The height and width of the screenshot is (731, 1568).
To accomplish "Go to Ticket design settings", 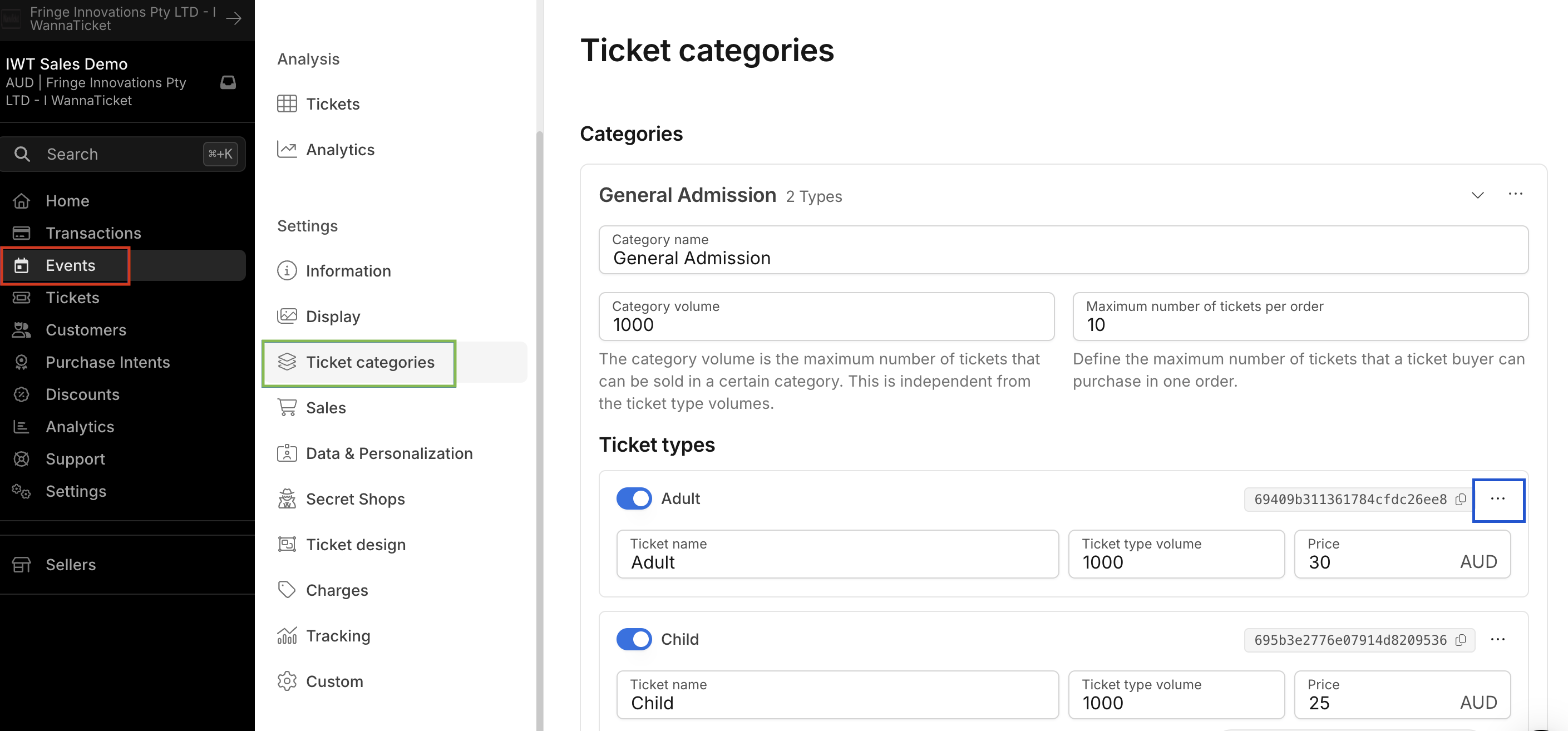I will [x=356, y=544].
